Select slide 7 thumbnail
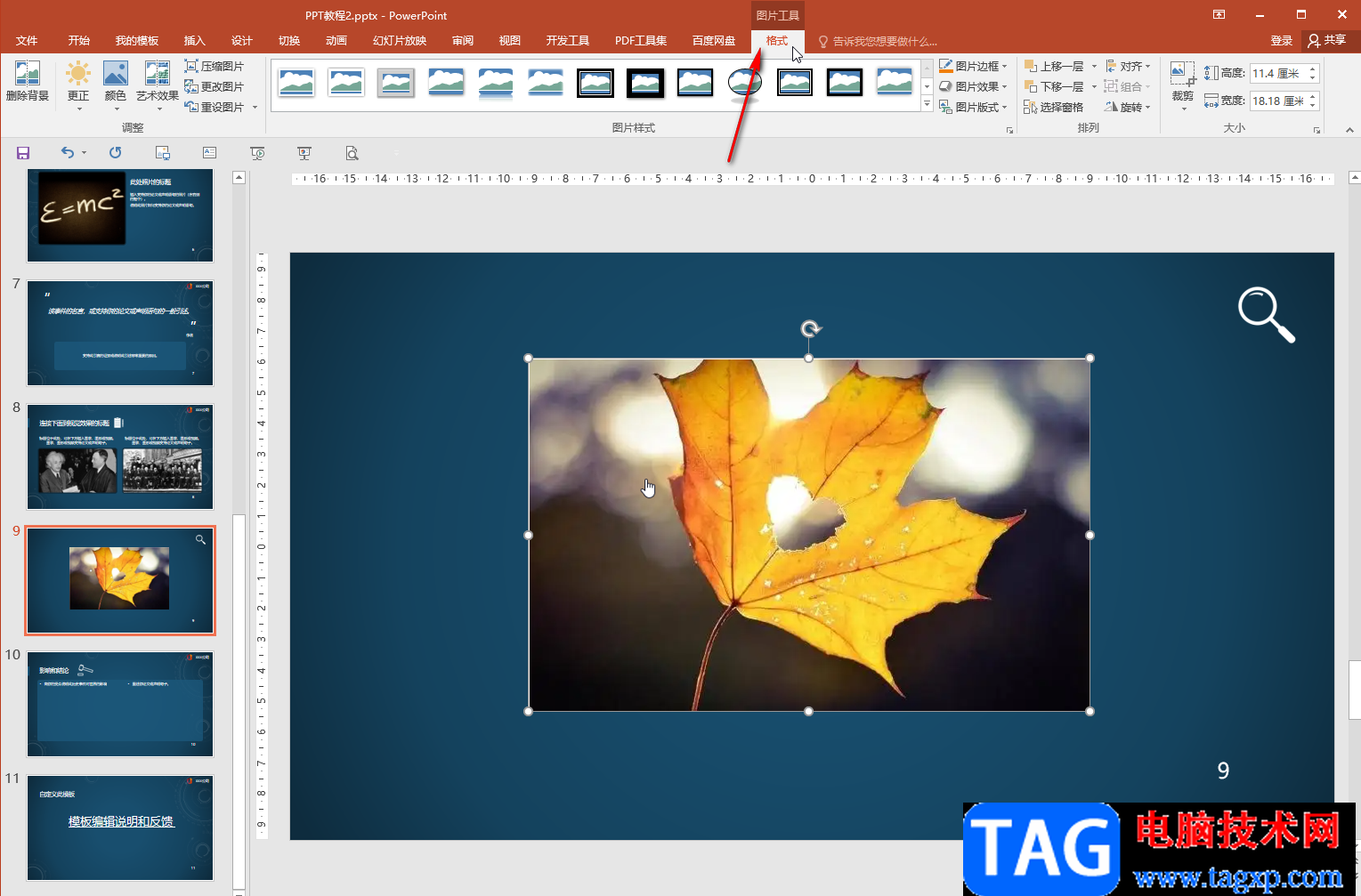Viewport: 1361px width, 896px height. [x=120, y=333]
